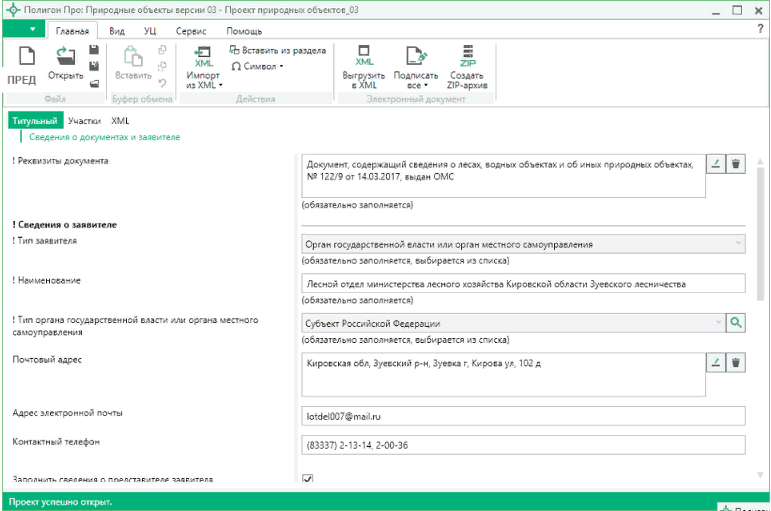The width and height of the screenshot is (771, 511).
Task: Edit Реквизиты документа with pencil icon
Action: (x=715, y=164)
